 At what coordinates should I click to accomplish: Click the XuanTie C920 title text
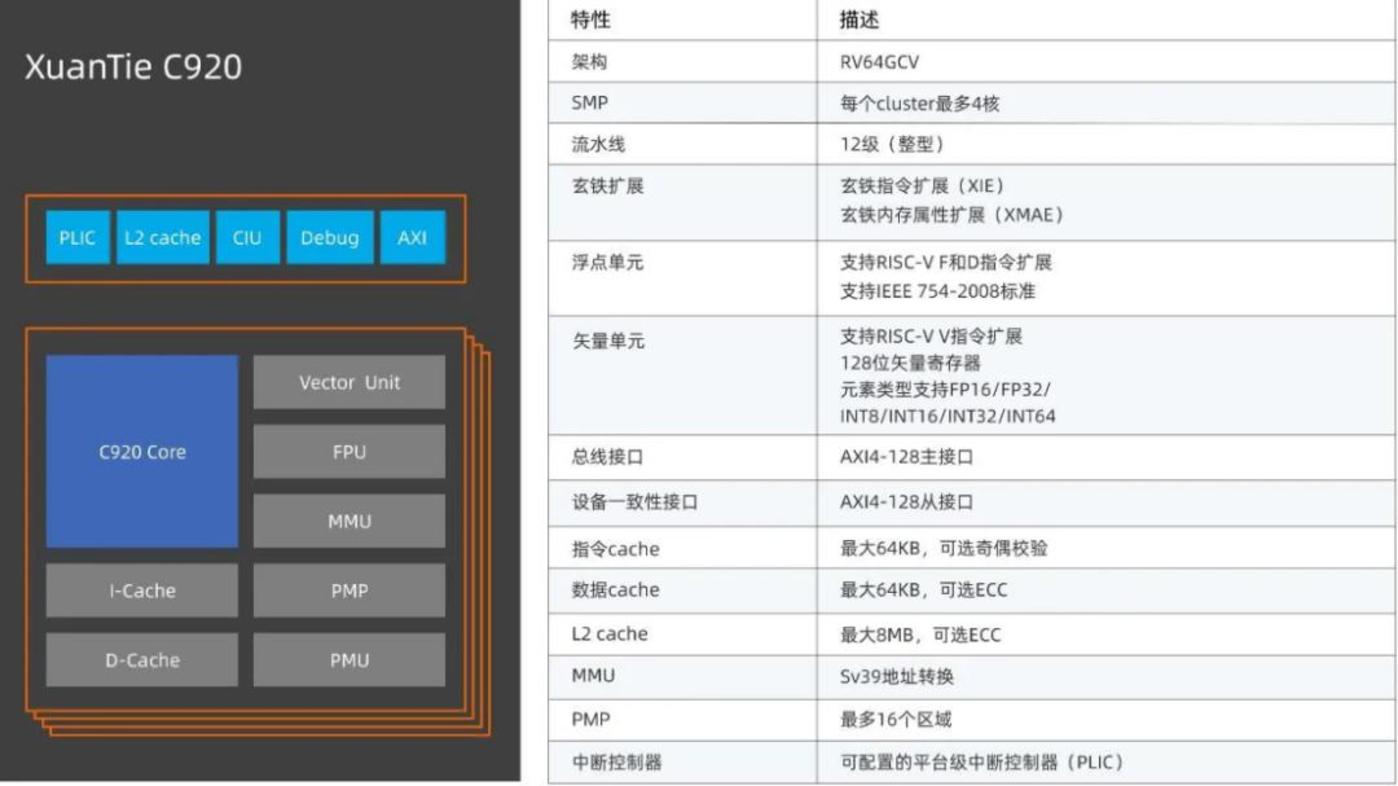pyautogui.click(x=133, y=68)
